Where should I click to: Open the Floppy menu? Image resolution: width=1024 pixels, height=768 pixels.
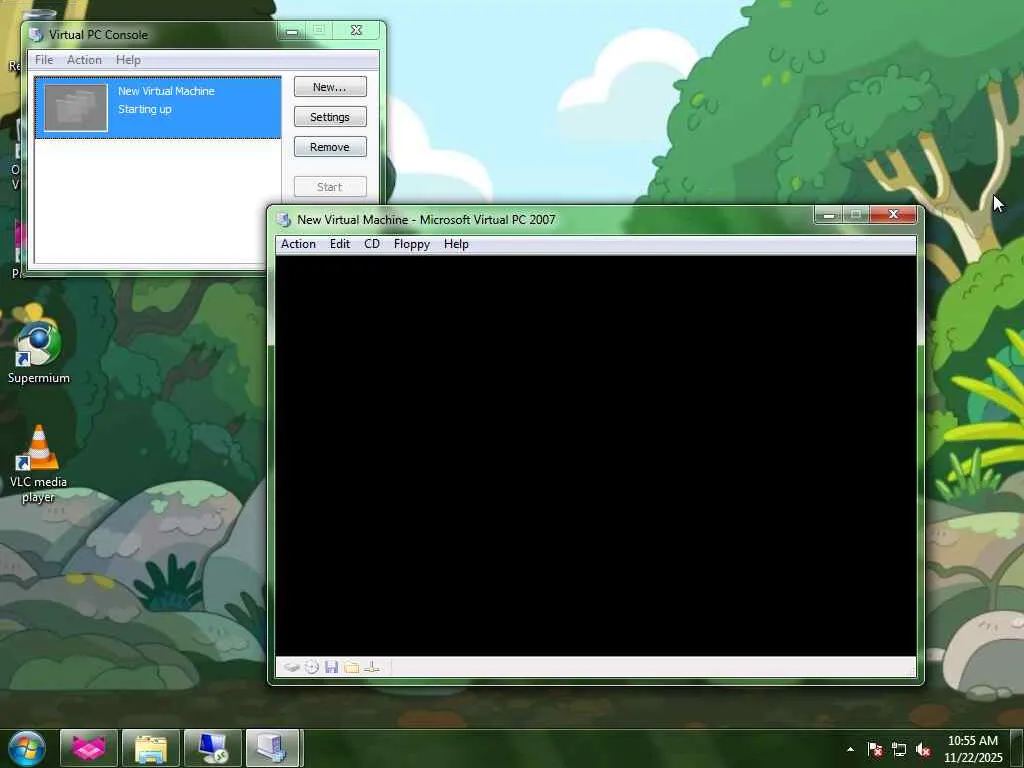(x=411, y=244)
